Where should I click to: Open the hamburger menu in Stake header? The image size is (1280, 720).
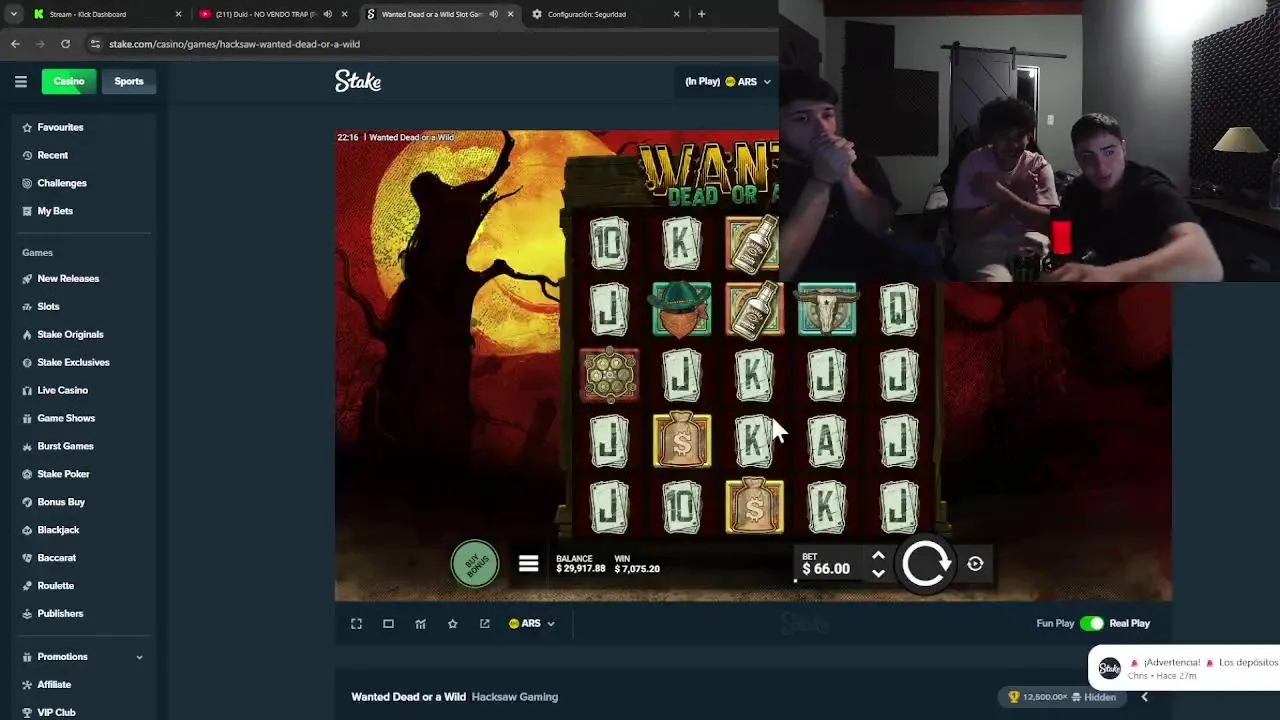(21, 82)
